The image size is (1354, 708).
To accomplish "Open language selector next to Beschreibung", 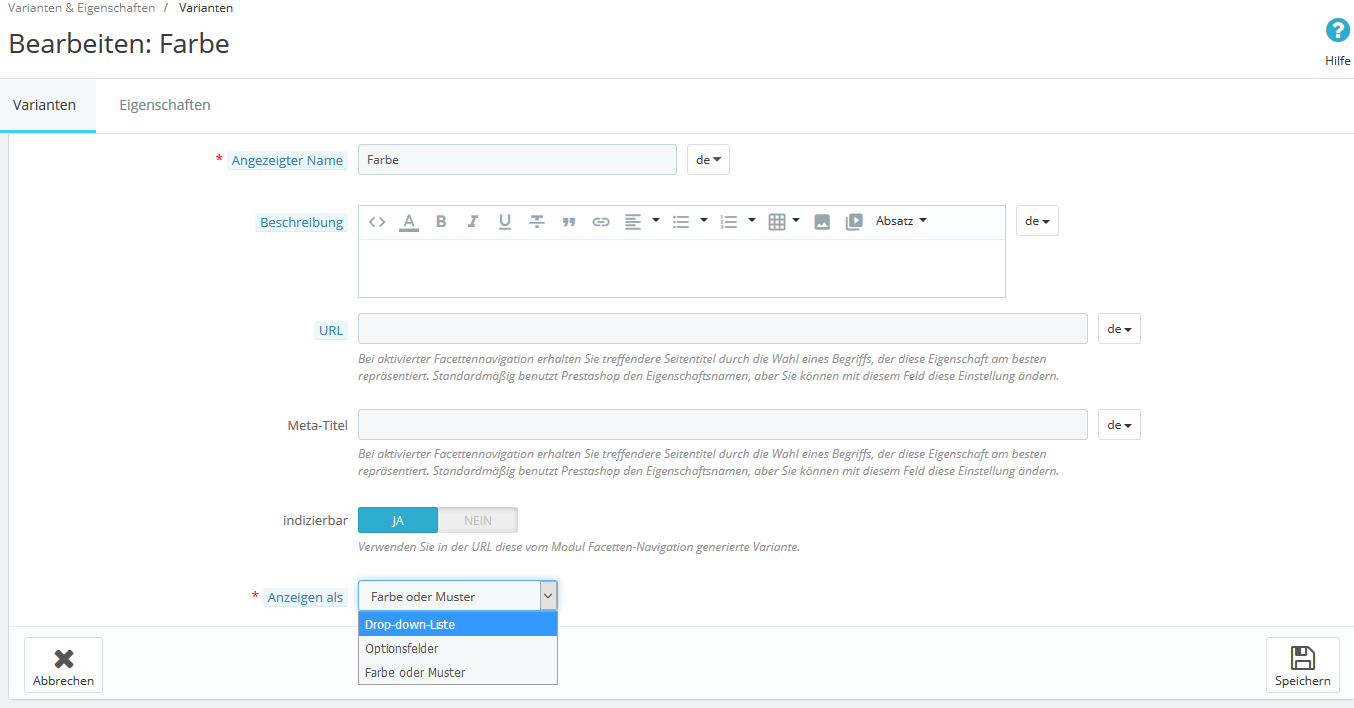I will point(1037,221).
